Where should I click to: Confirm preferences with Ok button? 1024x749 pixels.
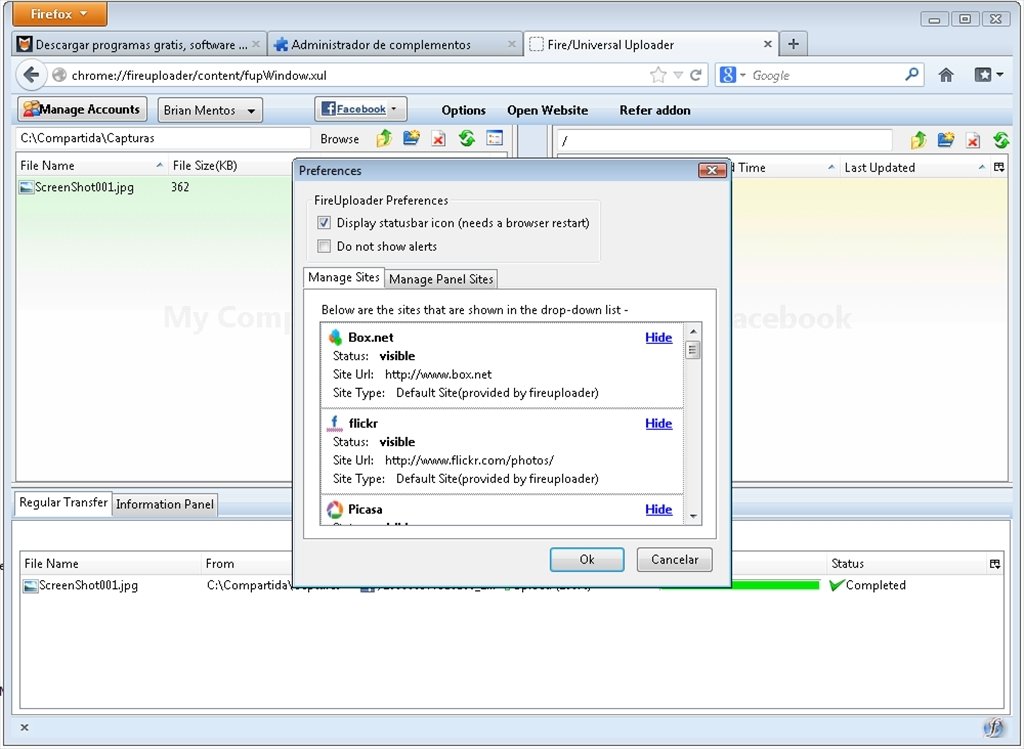tap(586, 560)
